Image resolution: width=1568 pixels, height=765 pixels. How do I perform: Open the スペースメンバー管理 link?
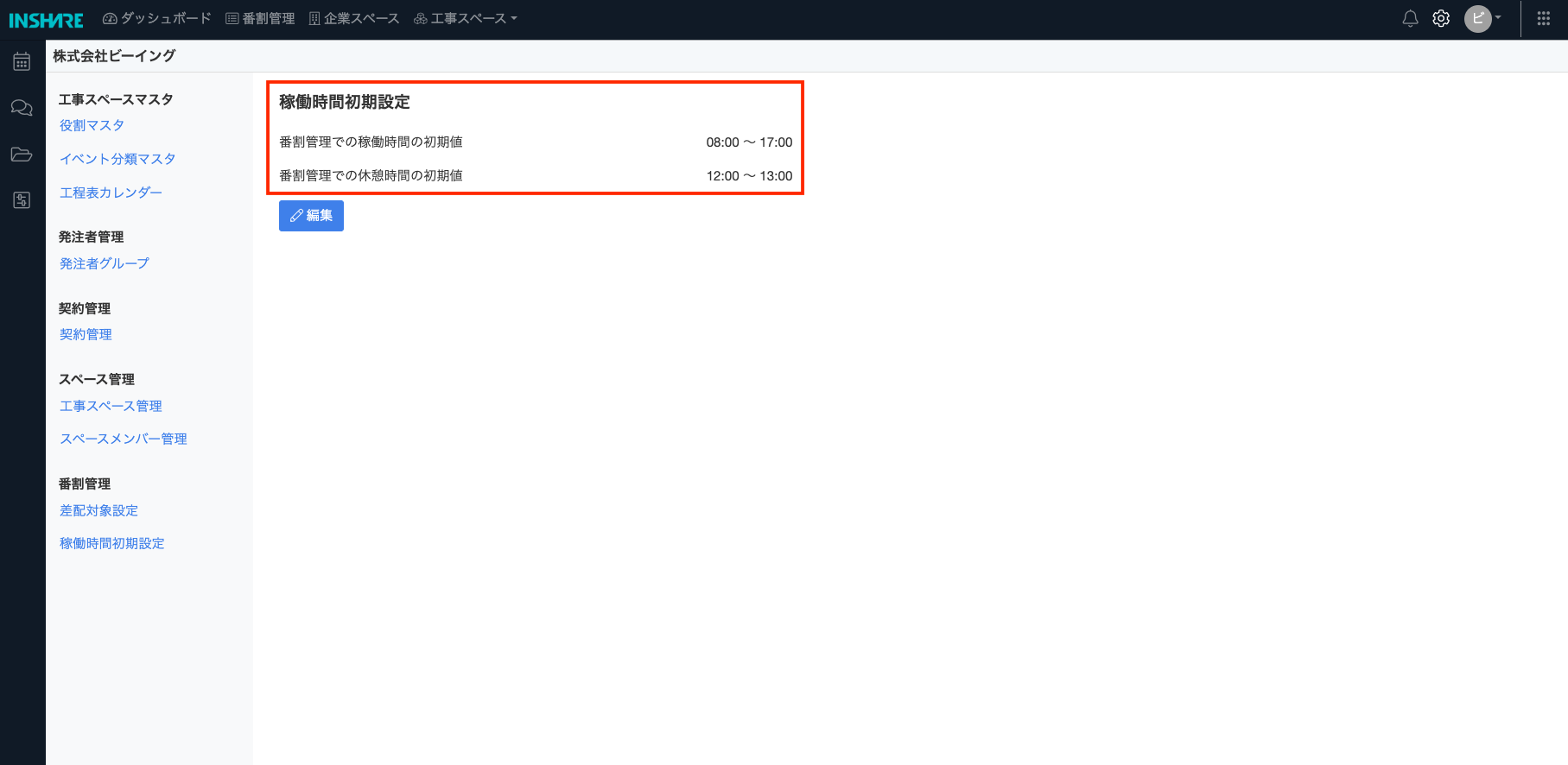click(124, 439)
